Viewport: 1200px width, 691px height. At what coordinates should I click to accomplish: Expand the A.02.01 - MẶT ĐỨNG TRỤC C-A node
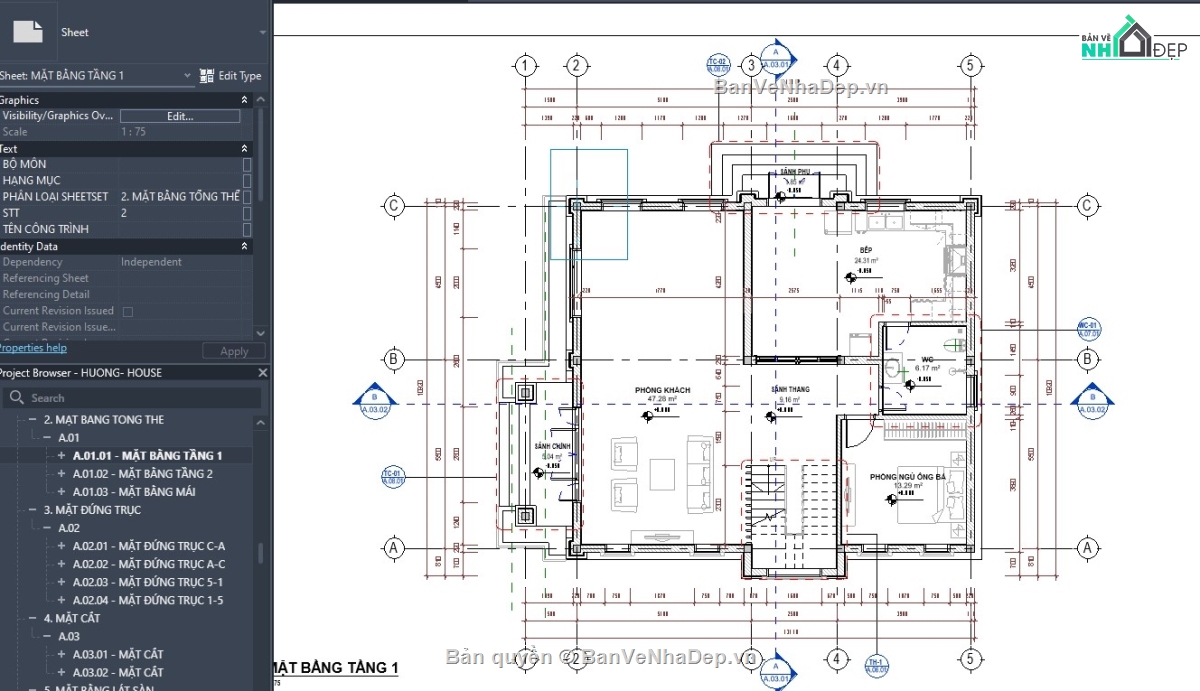[62, 546]
